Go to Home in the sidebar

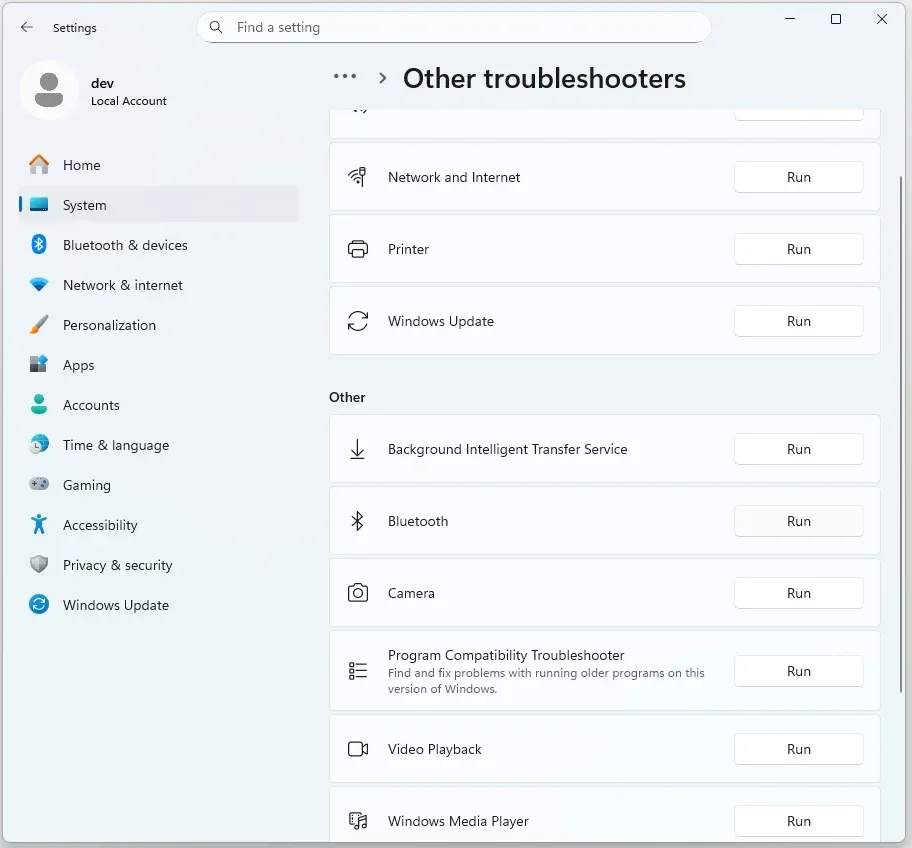[x=159, y=165]
